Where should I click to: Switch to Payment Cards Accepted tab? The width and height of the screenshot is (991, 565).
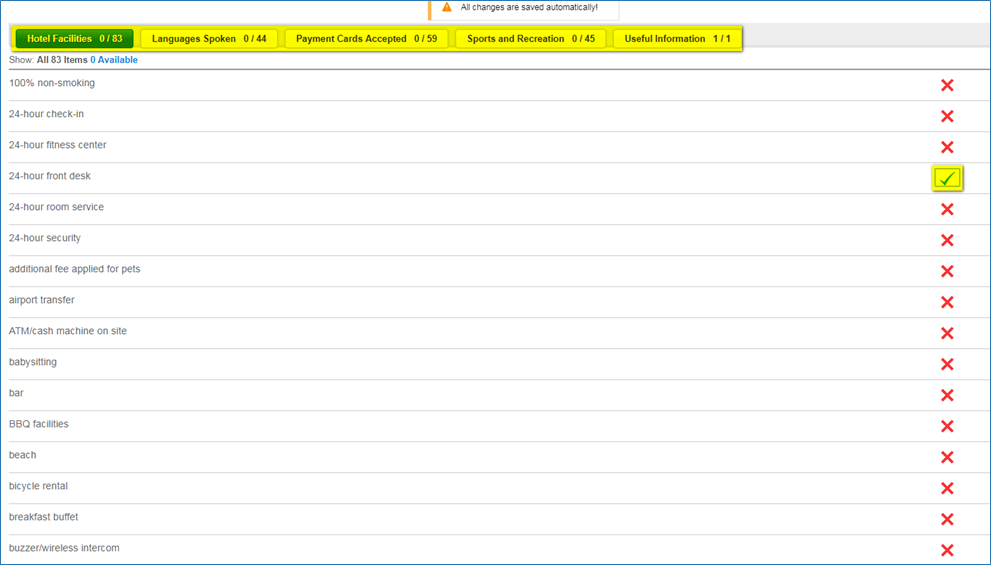pos(367,39)
